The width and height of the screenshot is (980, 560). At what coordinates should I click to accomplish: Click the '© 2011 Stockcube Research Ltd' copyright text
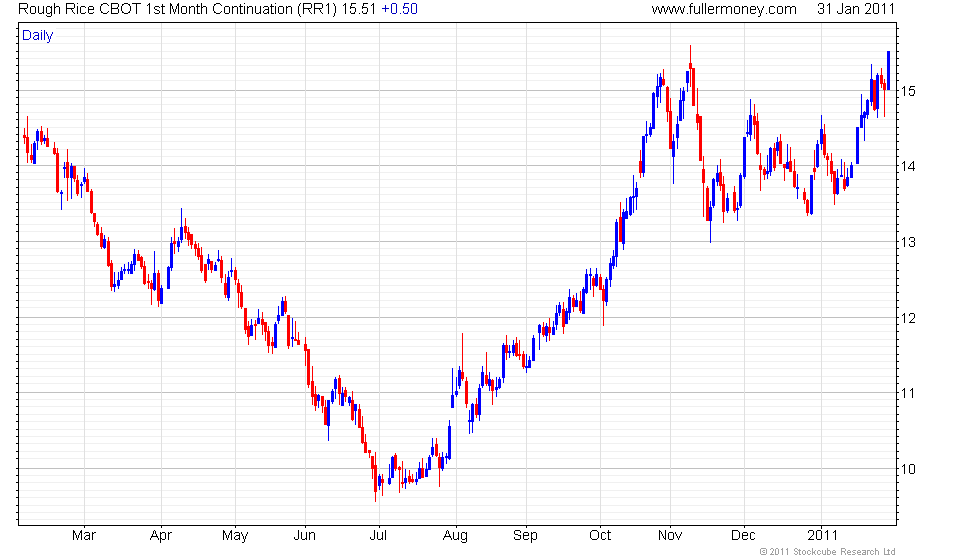[828, 551]
